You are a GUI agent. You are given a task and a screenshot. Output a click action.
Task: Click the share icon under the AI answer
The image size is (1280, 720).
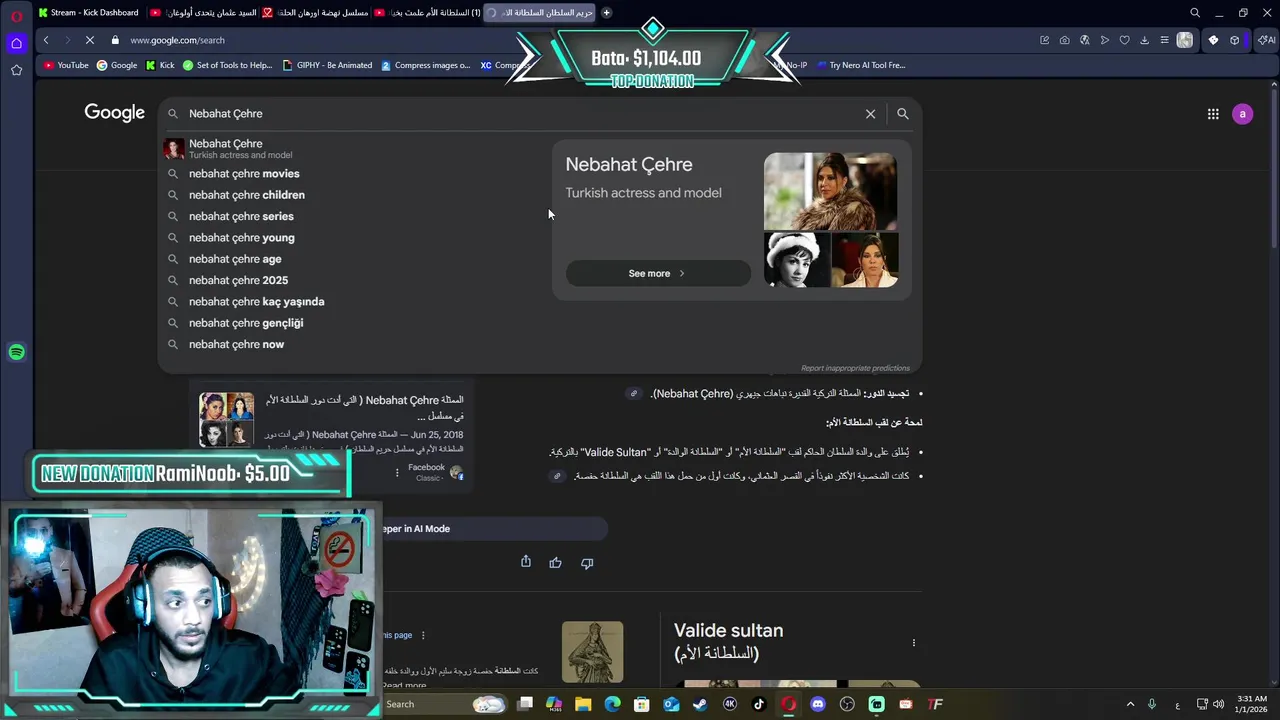point(526,562)
